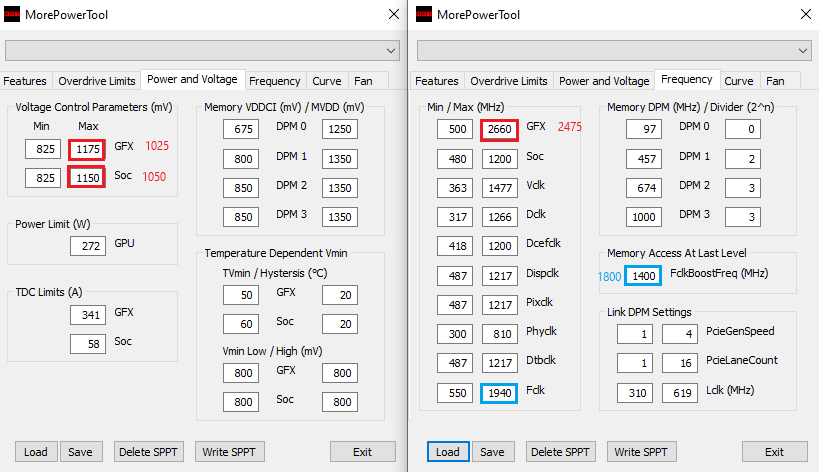
Task: Select the Soc max voltage field 1150
Action: [87, 178]
